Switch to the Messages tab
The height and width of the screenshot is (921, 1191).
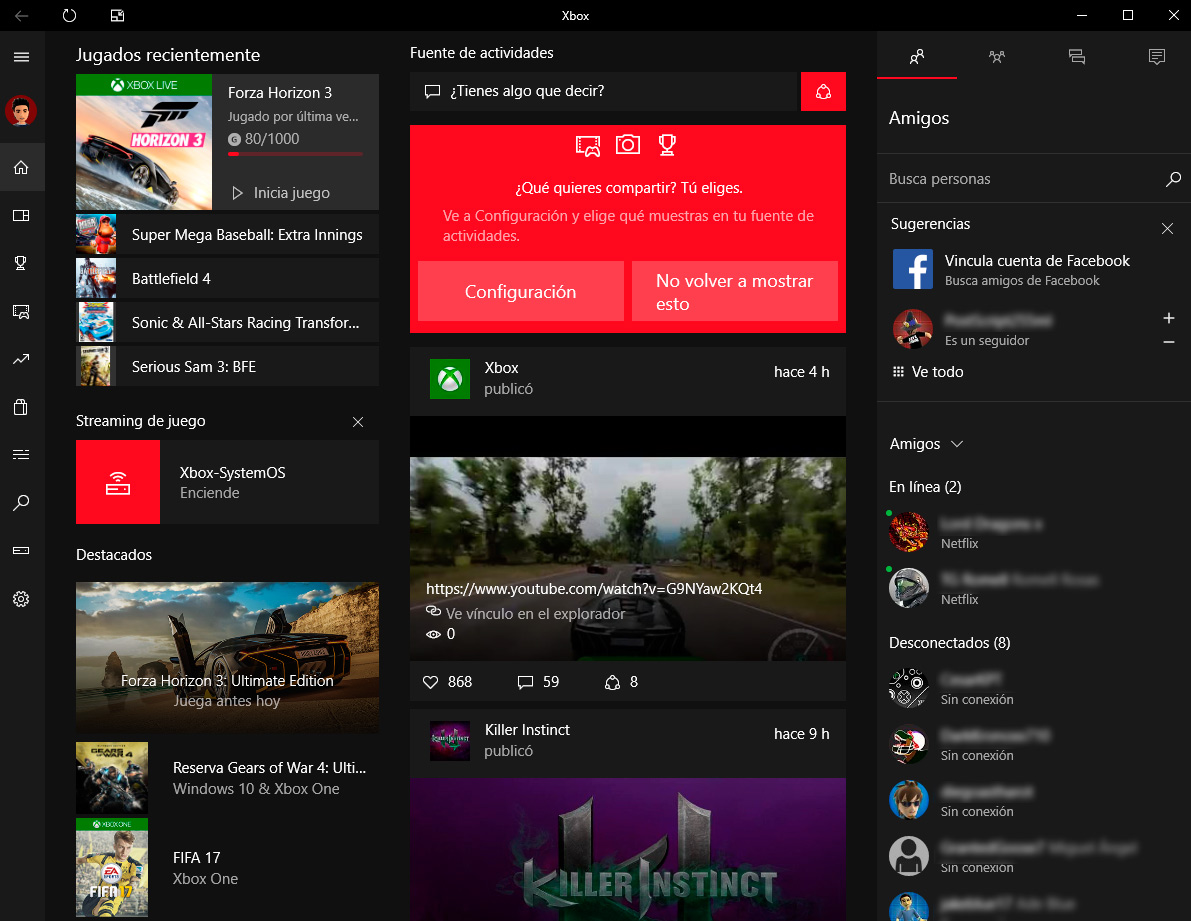[1076, 56]
